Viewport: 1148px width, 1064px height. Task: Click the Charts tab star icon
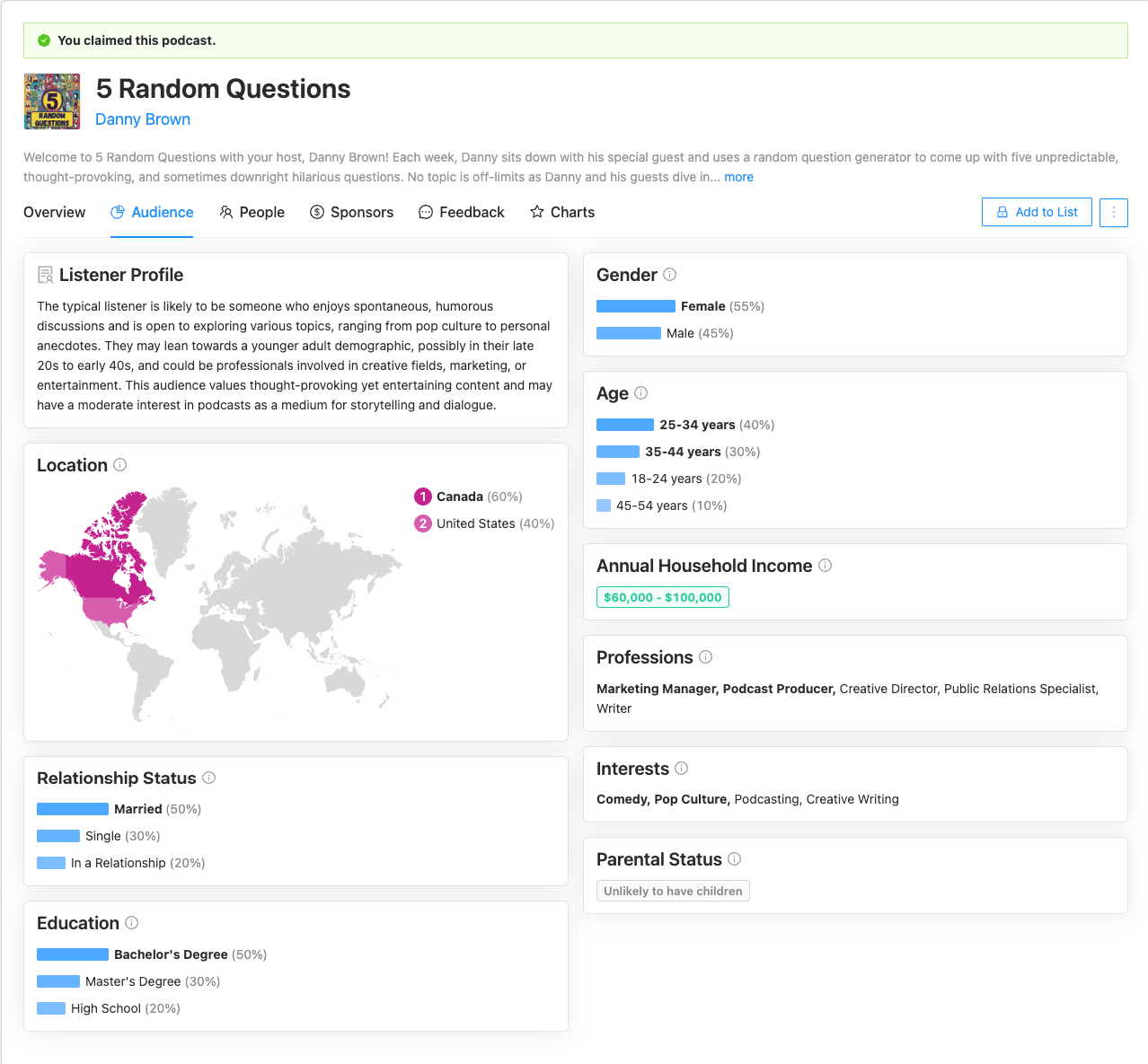point(537,212)
